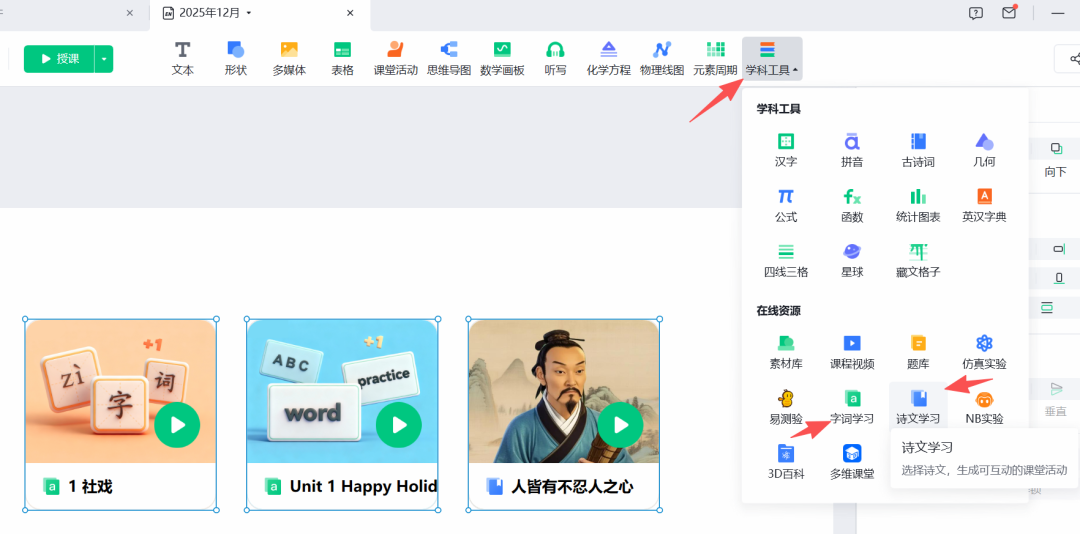The image size is (1080, 534).
Task: Select the 人皆有不忍人之心 card title
Action: 572,487
